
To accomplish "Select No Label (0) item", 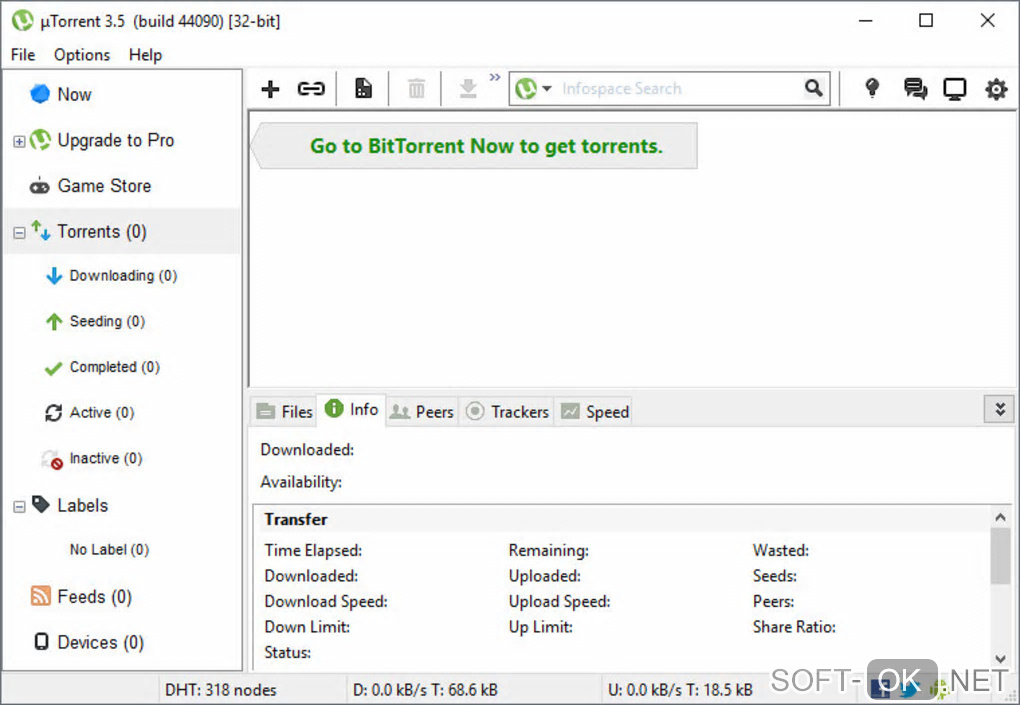I will (x=109, y=550).
